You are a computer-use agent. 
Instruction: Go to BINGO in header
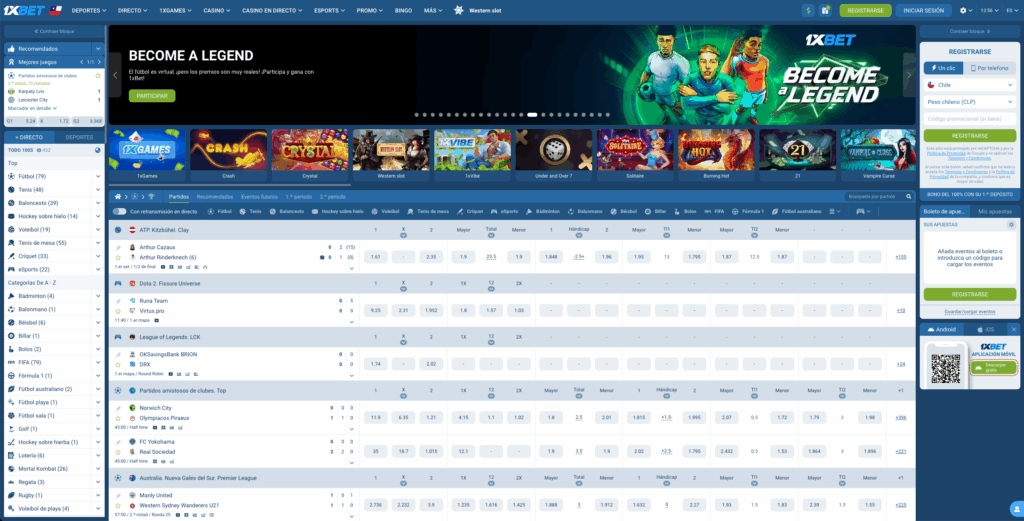(x=403, y=10)
